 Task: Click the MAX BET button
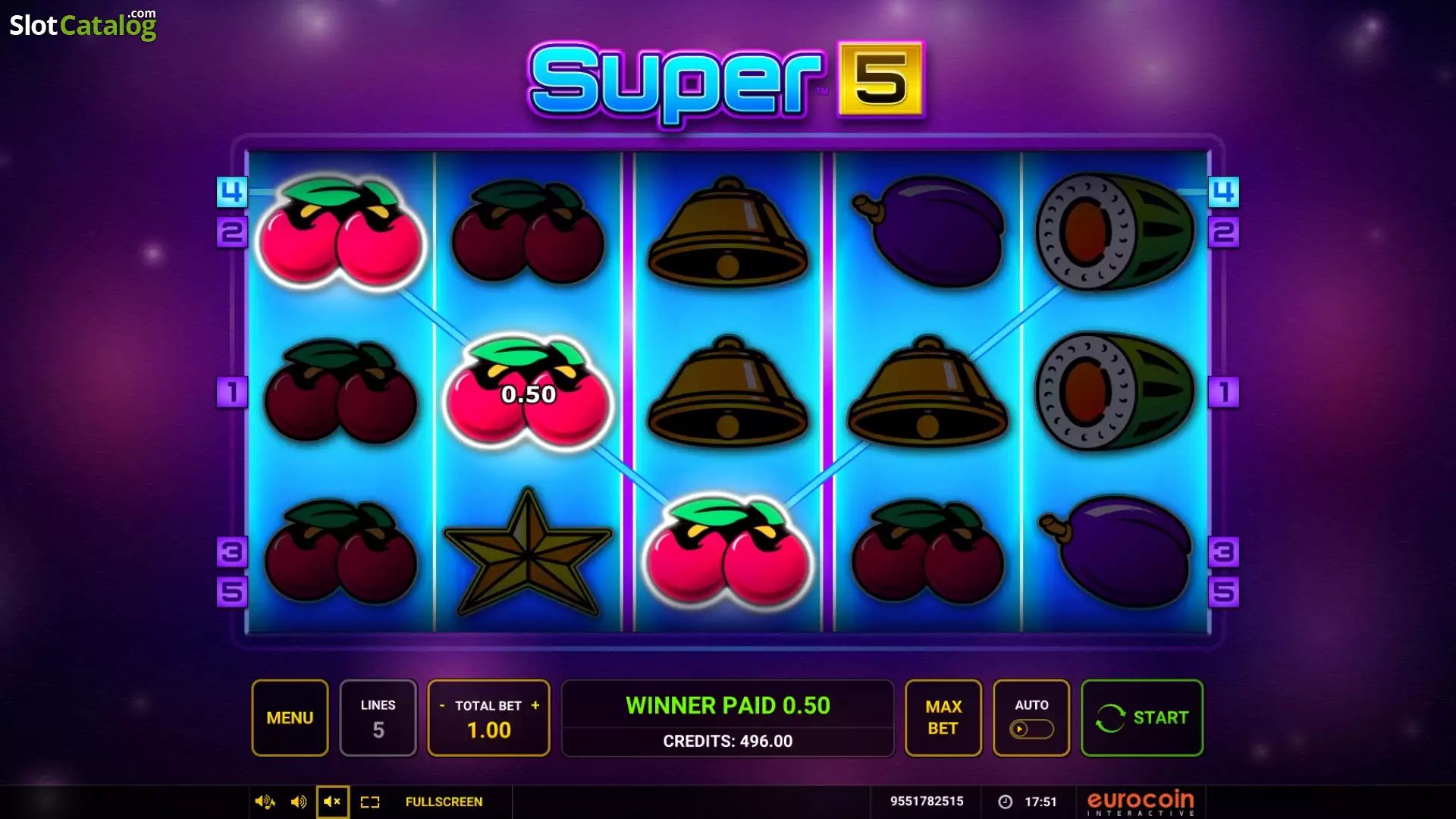click(x=943, y=717)
